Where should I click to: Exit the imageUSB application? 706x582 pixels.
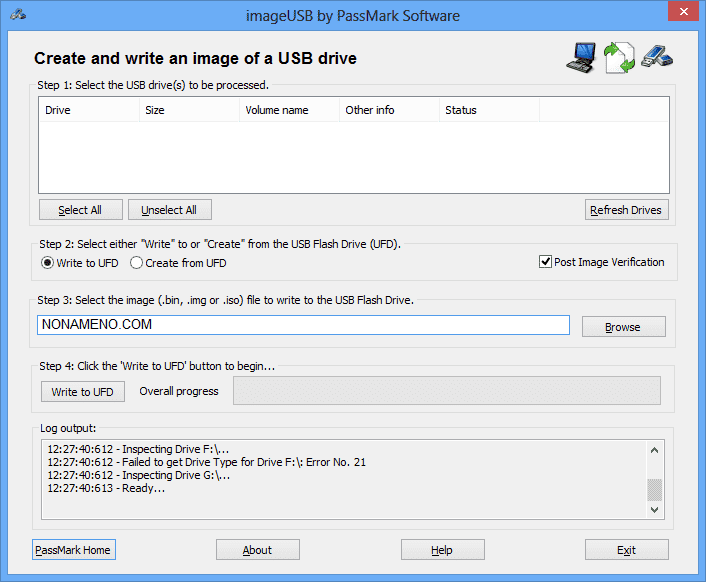pyautogui.click(x=627, y=550)
